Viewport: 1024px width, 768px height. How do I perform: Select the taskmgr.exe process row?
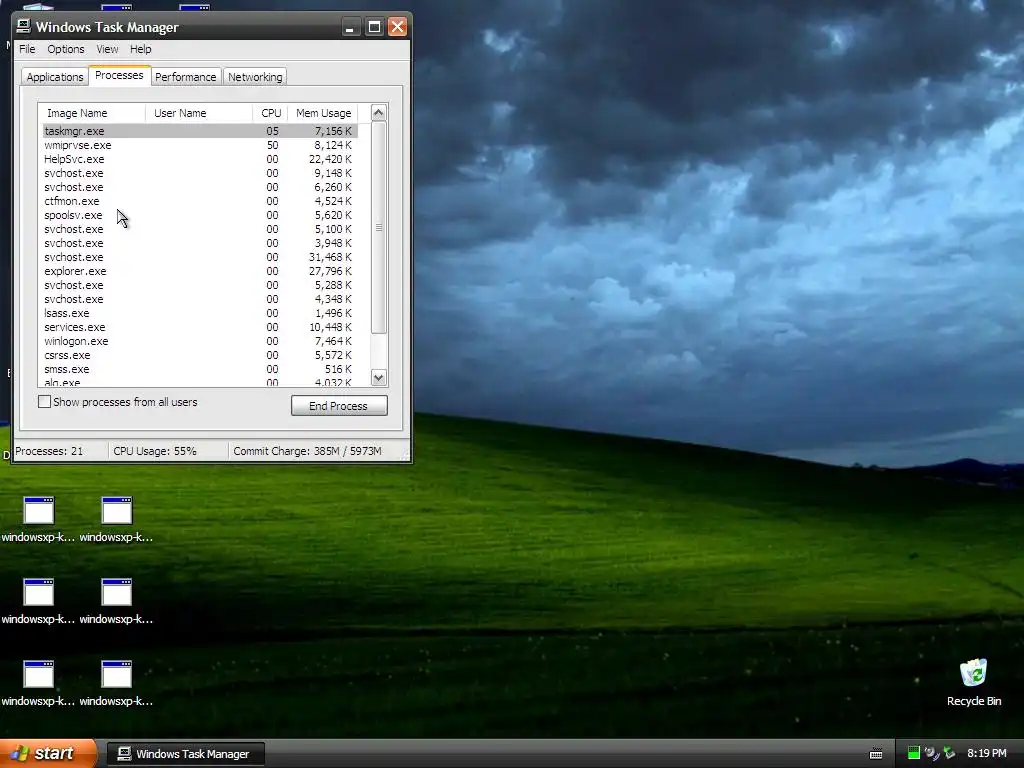click(x=200, y=131)
